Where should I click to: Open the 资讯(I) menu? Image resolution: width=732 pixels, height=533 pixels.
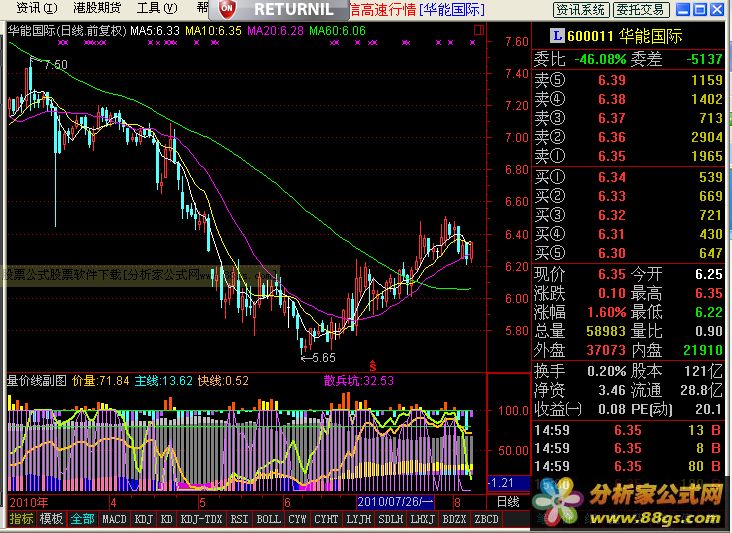37,8
